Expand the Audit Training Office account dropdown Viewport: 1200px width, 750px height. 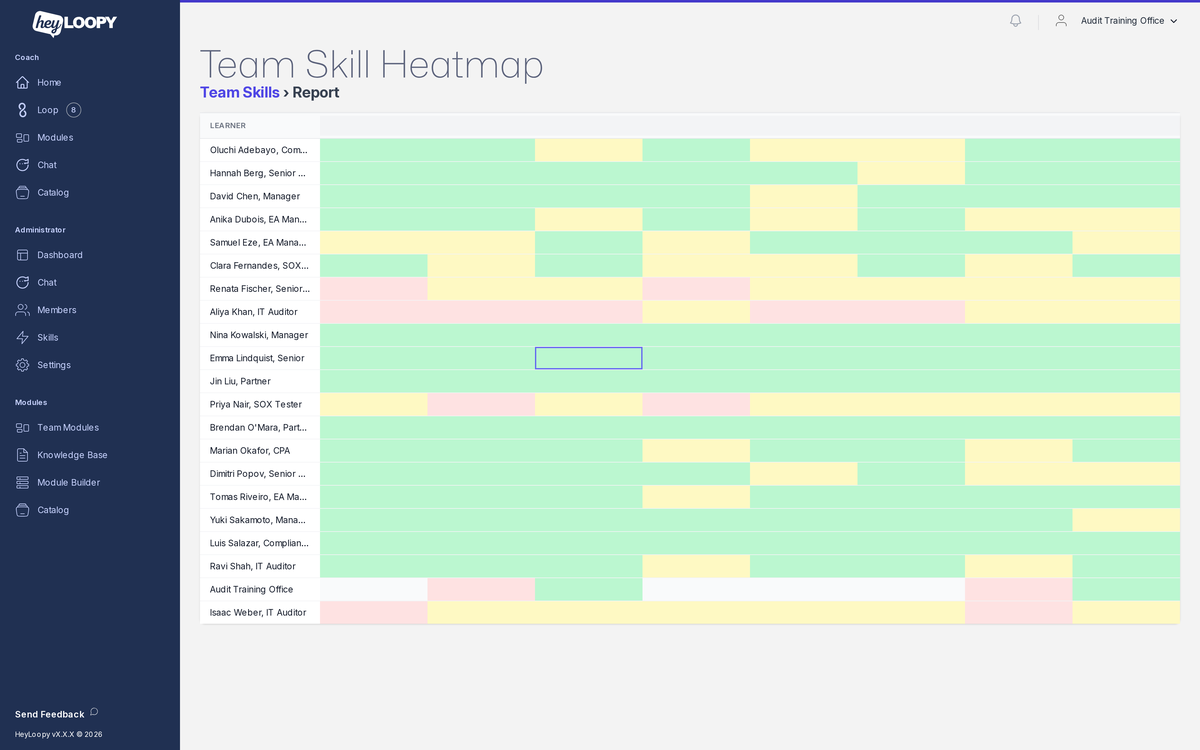(1130, 20)
